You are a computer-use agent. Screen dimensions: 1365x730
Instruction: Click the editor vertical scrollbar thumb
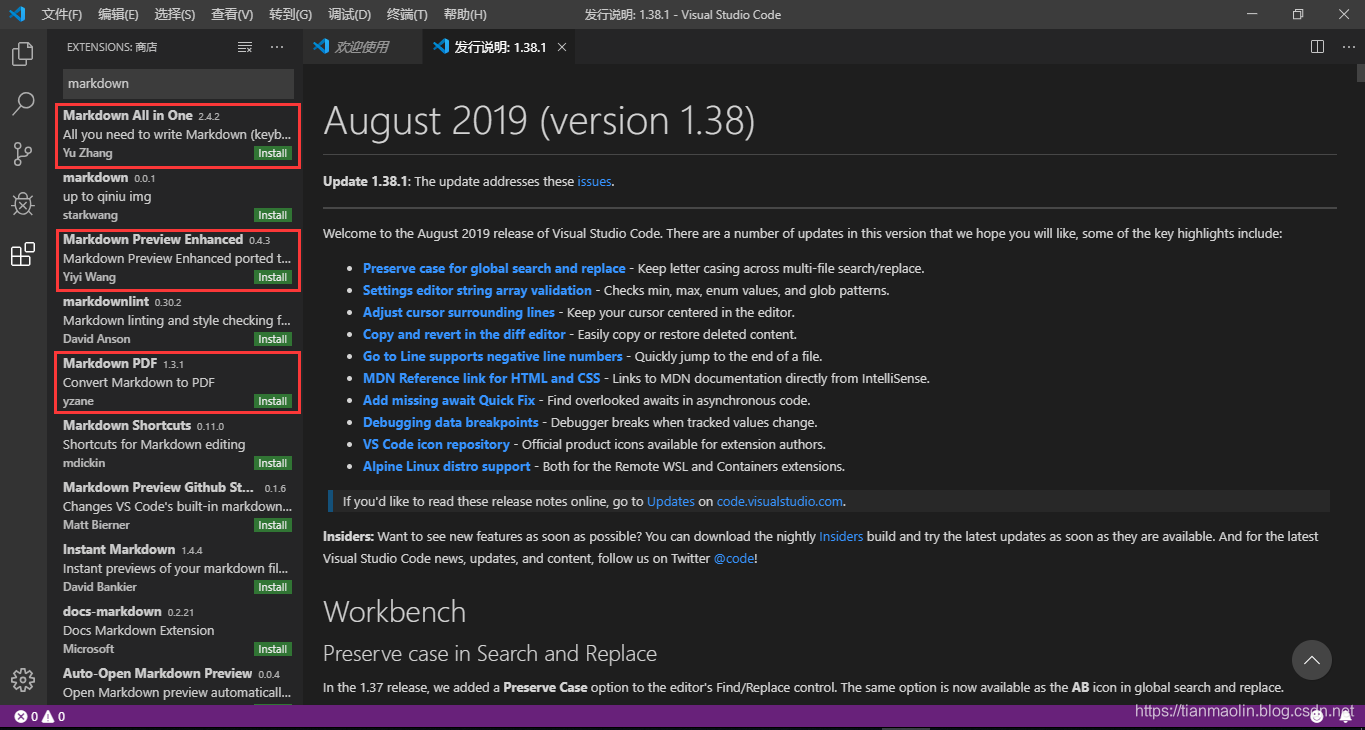point(1360,72)
